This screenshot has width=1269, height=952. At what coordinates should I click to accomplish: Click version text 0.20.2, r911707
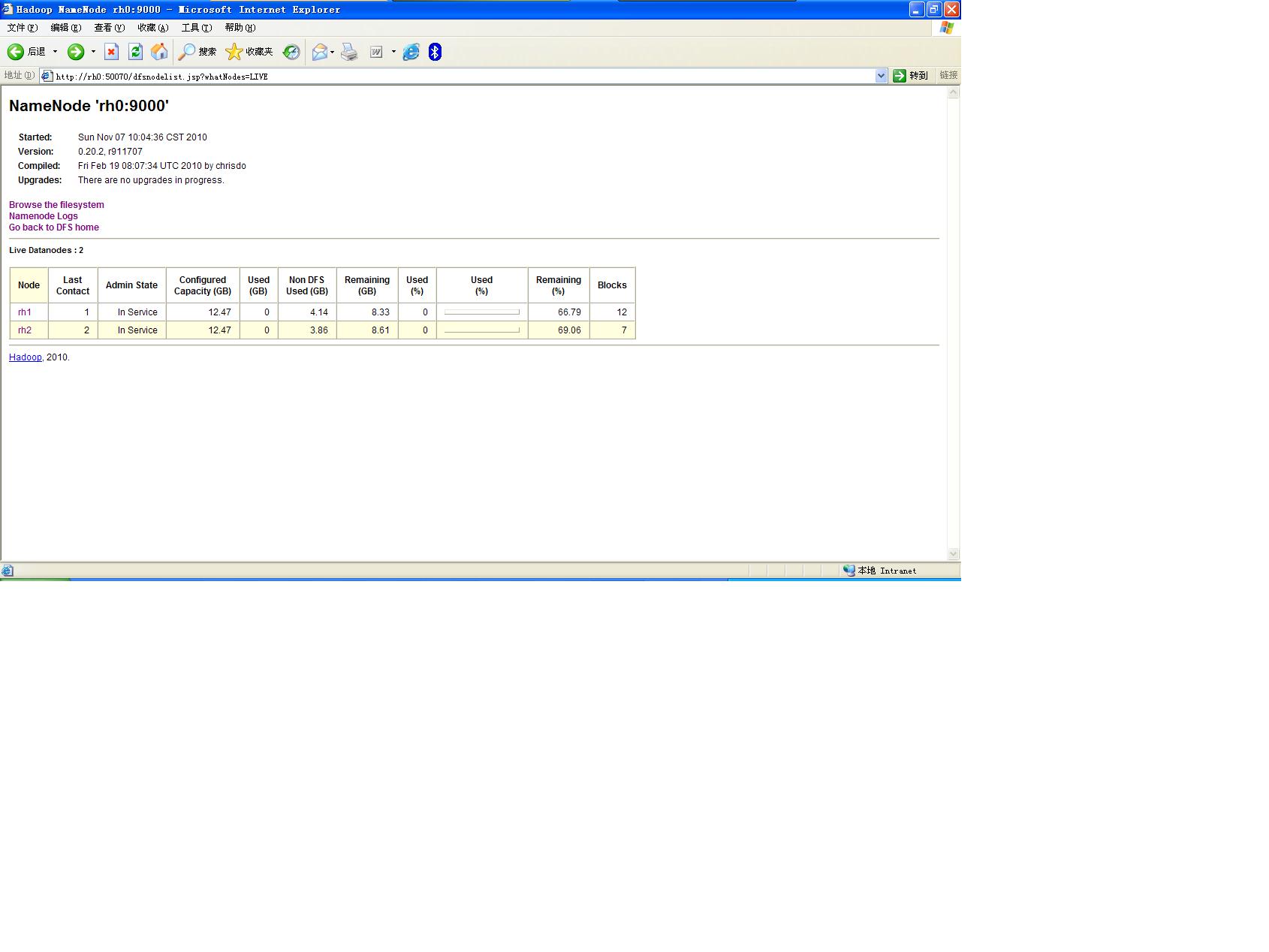[110, 152]
